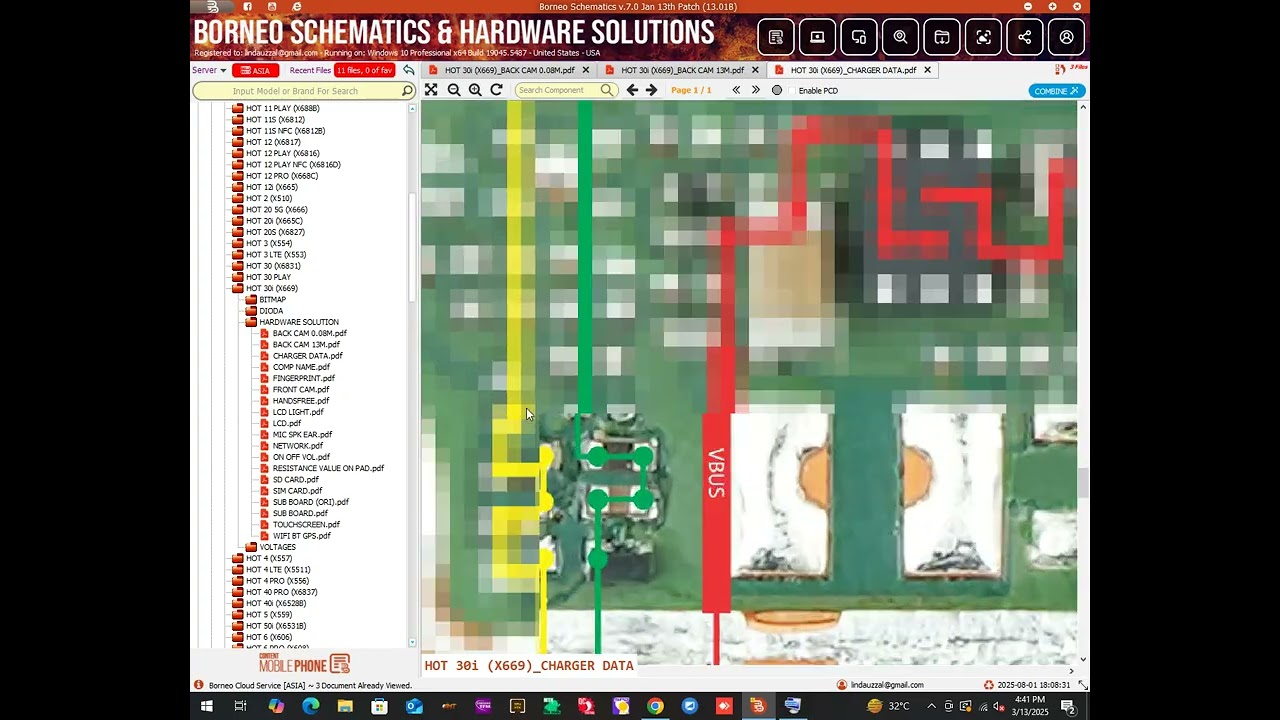
Task: Open the magnifier search header icon
Action: (x=901, y=37)
